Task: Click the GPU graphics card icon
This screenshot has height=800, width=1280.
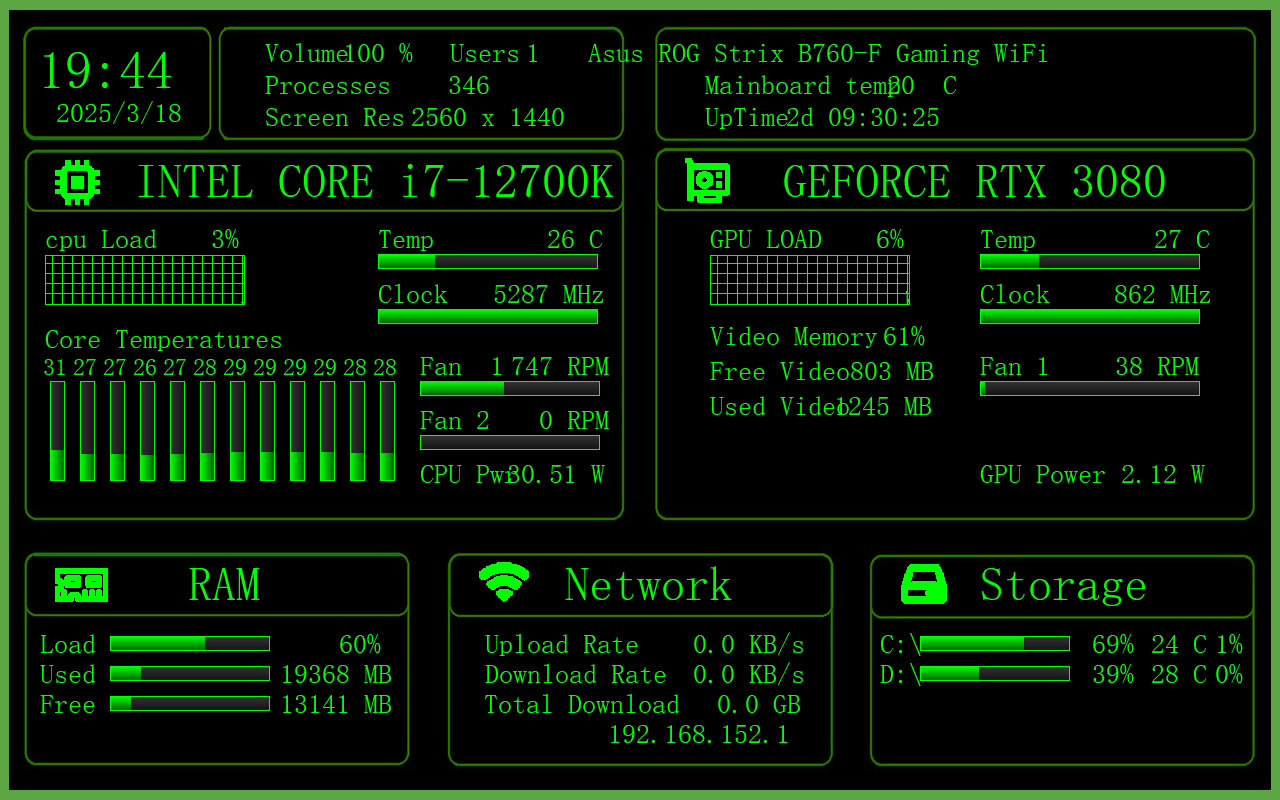Action: (x=707, y=181)
